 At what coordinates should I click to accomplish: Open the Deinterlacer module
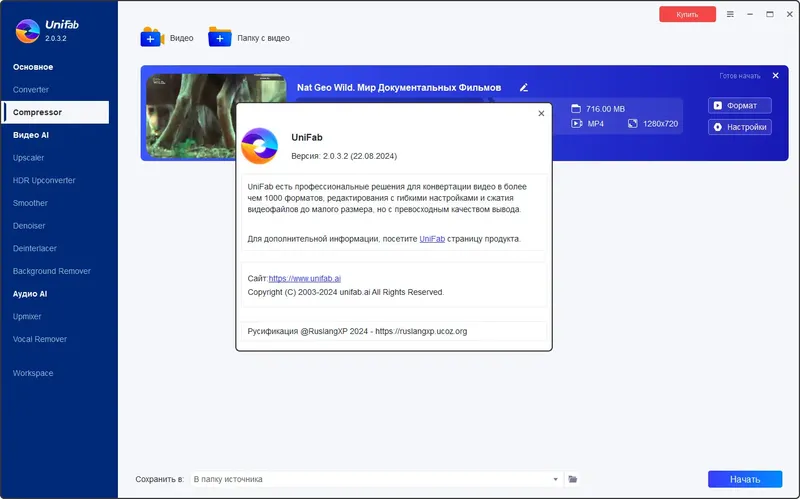[35, 248]
